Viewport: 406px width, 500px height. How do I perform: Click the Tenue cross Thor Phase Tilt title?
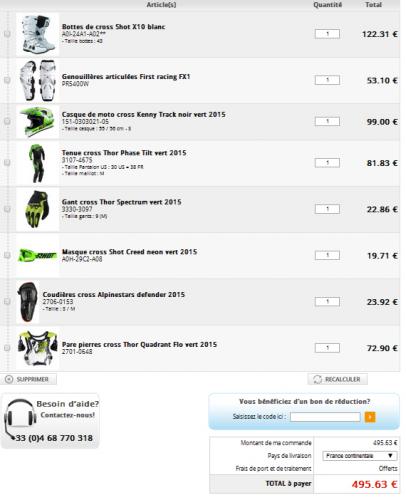(124, 153)
